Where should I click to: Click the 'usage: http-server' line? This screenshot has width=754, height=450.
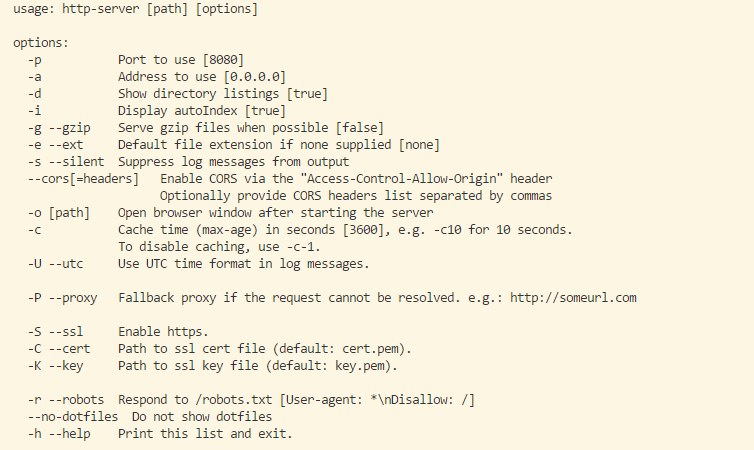[136, 9]
